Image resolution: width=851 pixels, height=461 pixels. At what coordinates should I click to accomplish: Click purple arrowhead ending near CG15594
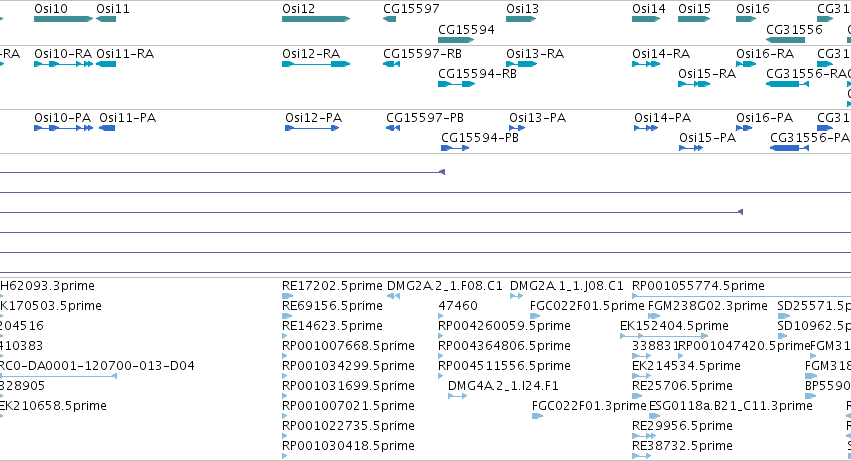[x=442, y=172]
